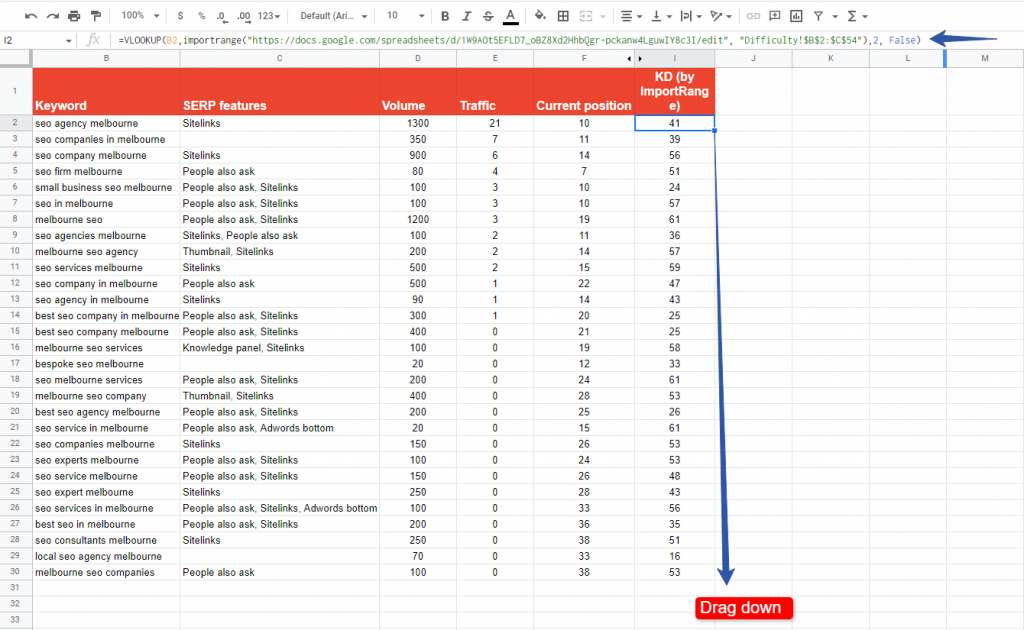Open the zoom level dropdown
This screenshot has height=630, width=1024.
140,16
